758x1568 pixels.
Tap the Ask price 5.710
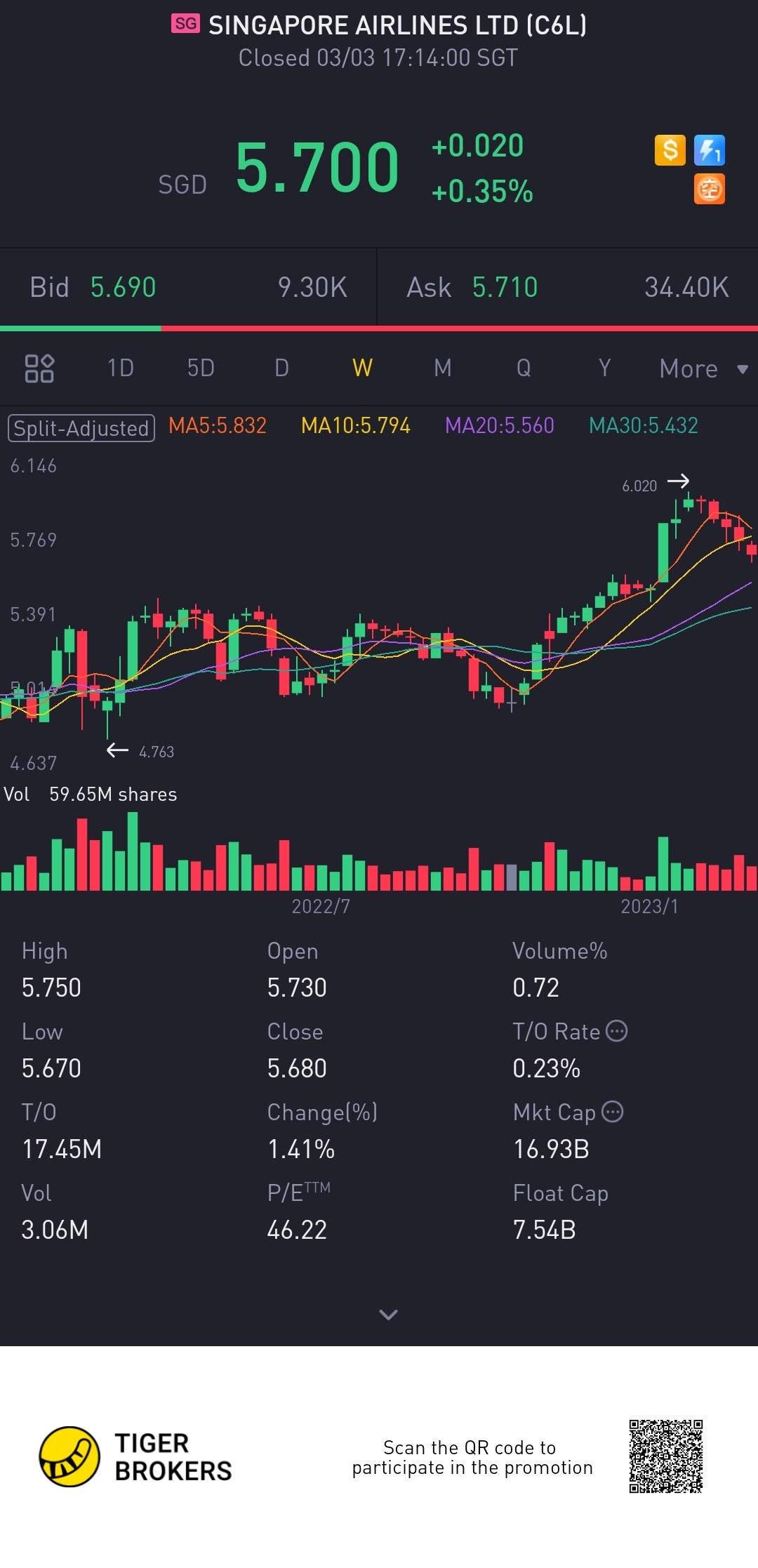[505, 288]
